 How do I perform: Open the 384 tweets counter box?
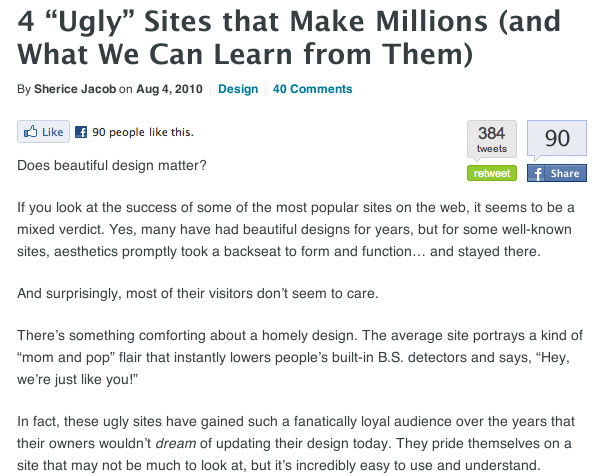[492, 139]
